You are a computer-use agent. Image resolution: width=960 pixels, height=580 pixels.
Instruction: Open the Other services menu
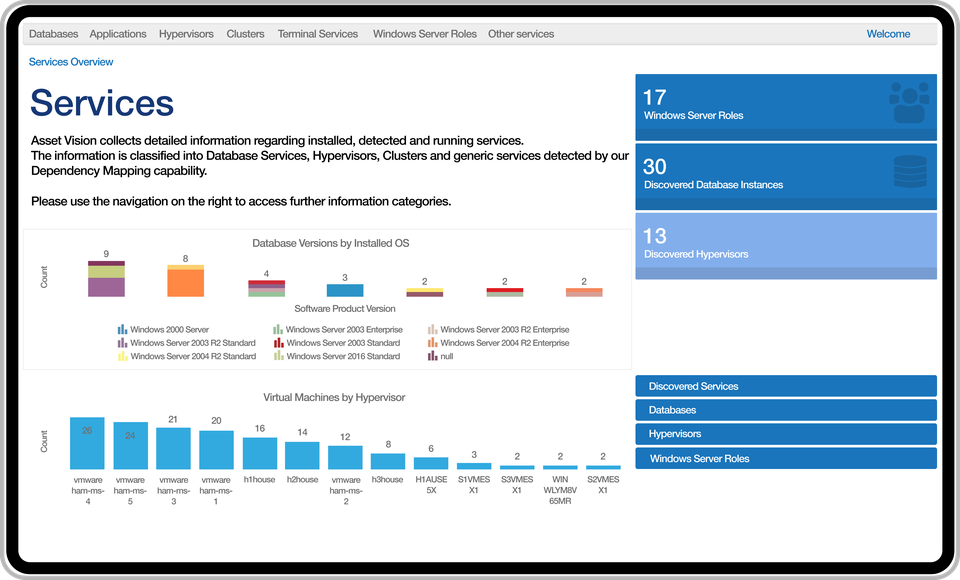521,34
